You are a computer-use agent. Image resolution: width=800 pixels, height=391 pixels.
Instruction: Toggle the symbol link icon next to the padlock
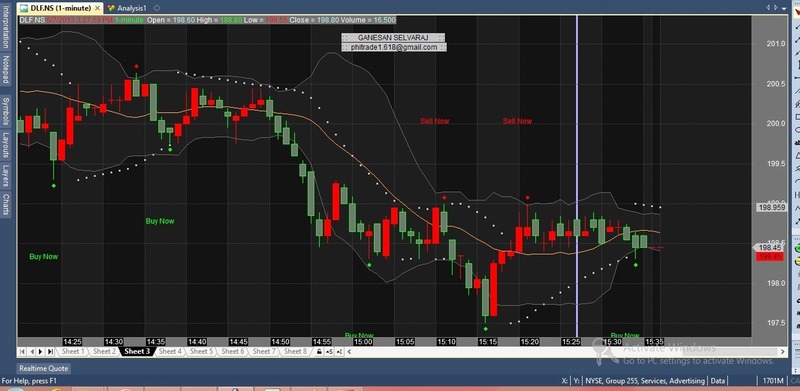pos(329,352)
